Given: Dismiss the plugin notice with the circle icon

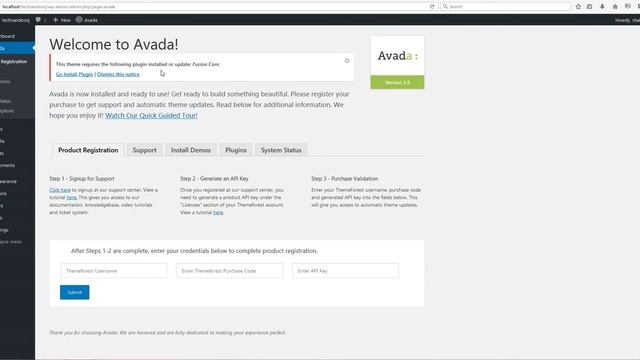Looking at the screenshot, I should (x=347, y=60).
